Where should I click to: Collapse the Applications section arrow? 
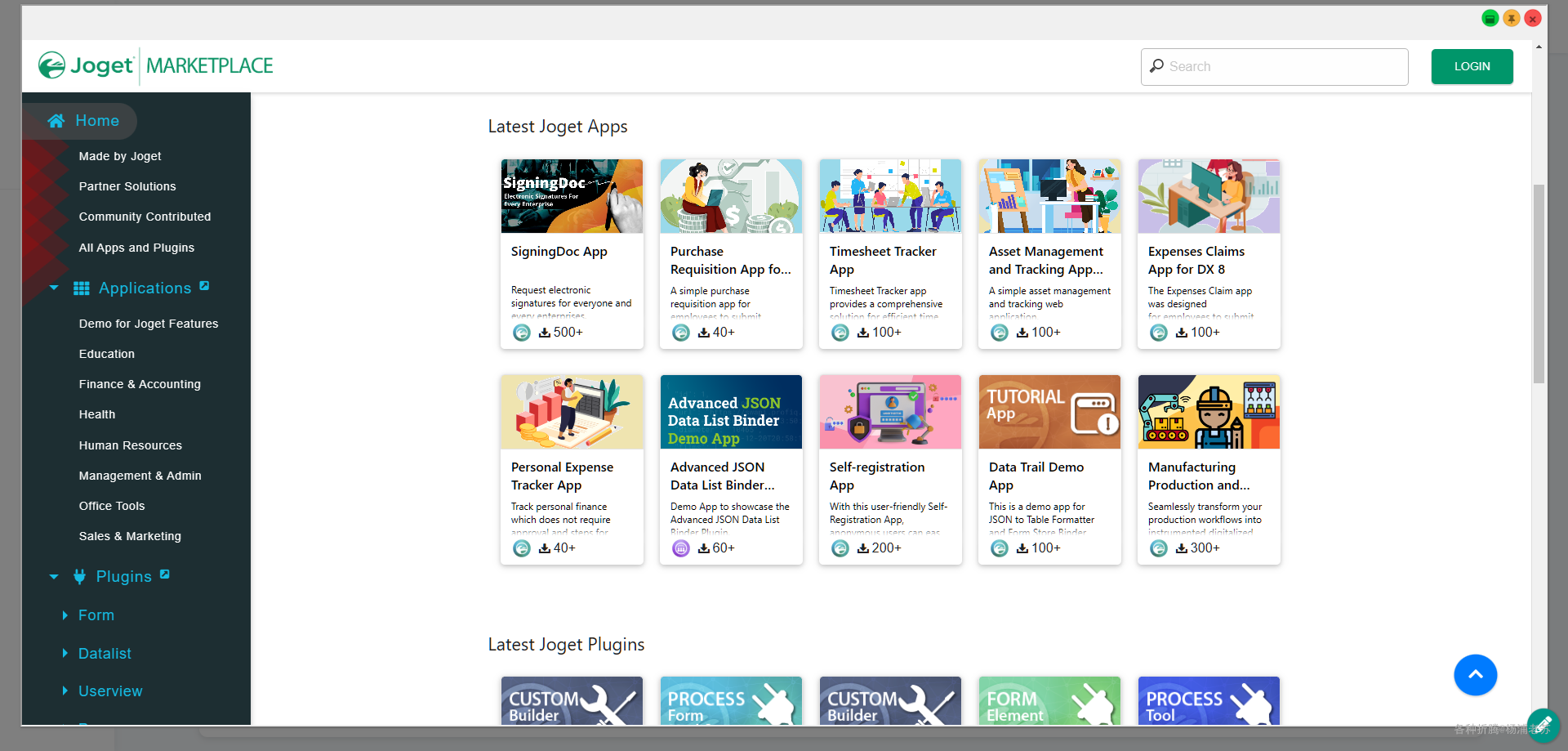coord(54,288)
